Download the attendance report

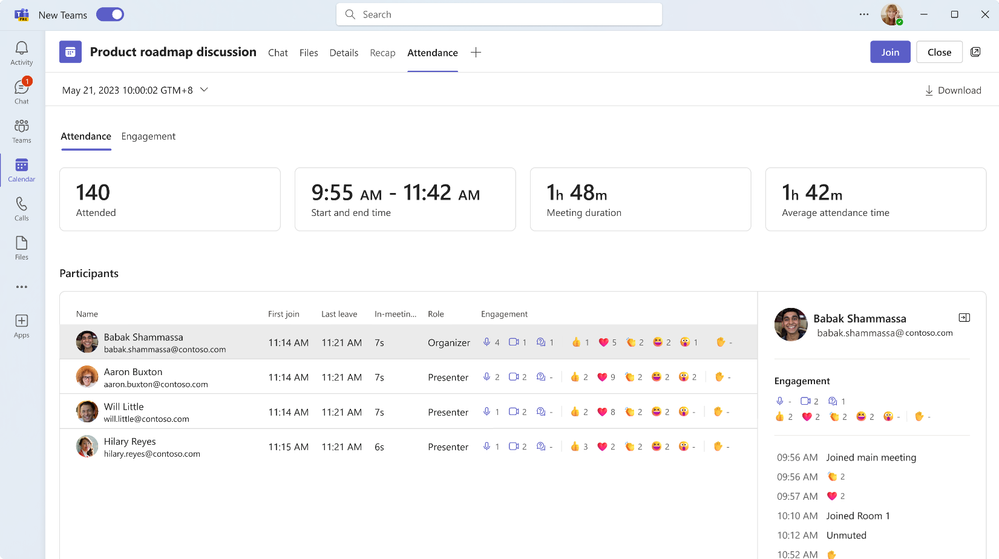coord(952,91)
